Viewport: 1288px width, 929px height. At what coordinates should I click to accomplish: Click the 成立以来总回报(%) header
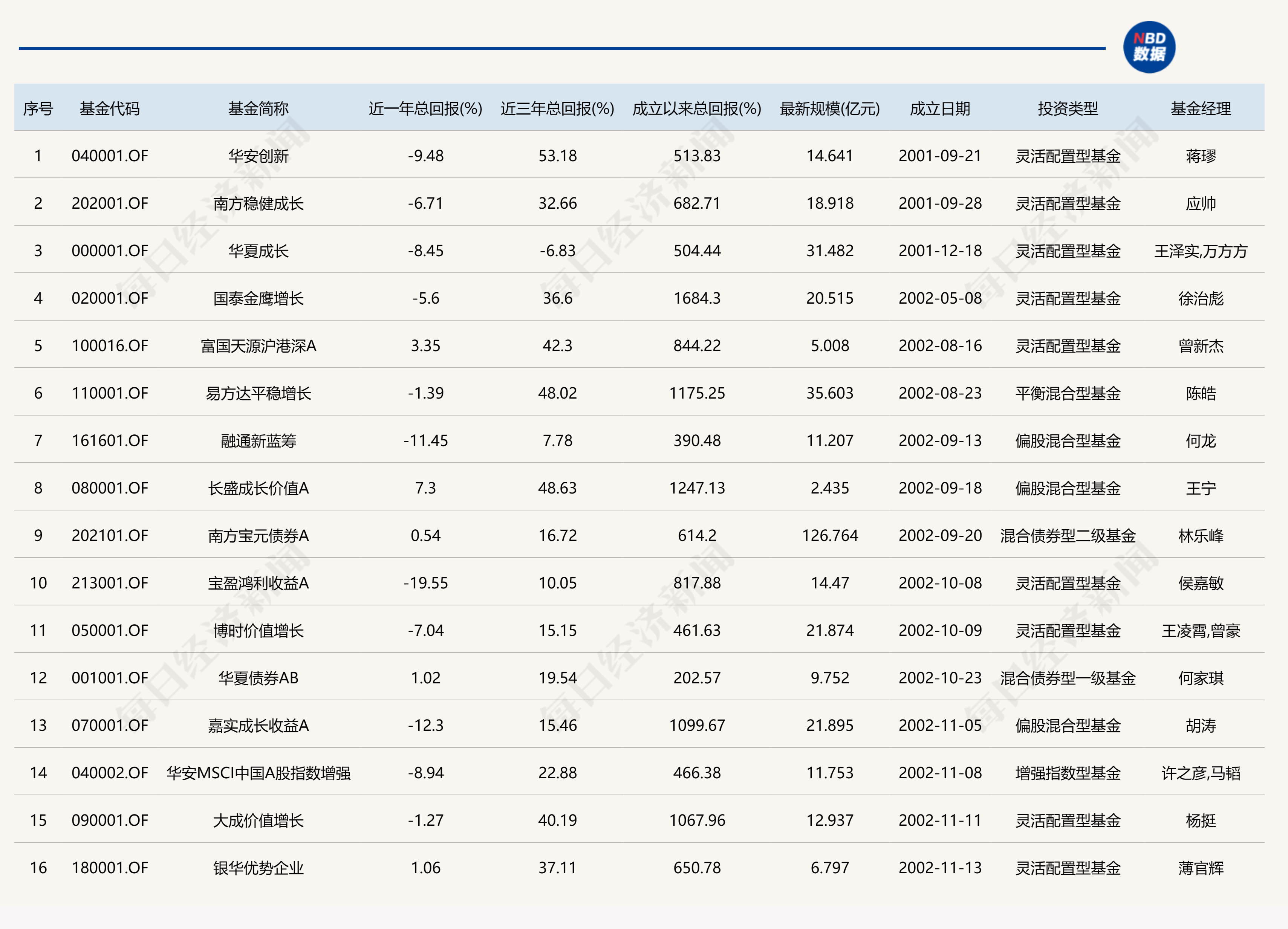(x=697, y=108)
